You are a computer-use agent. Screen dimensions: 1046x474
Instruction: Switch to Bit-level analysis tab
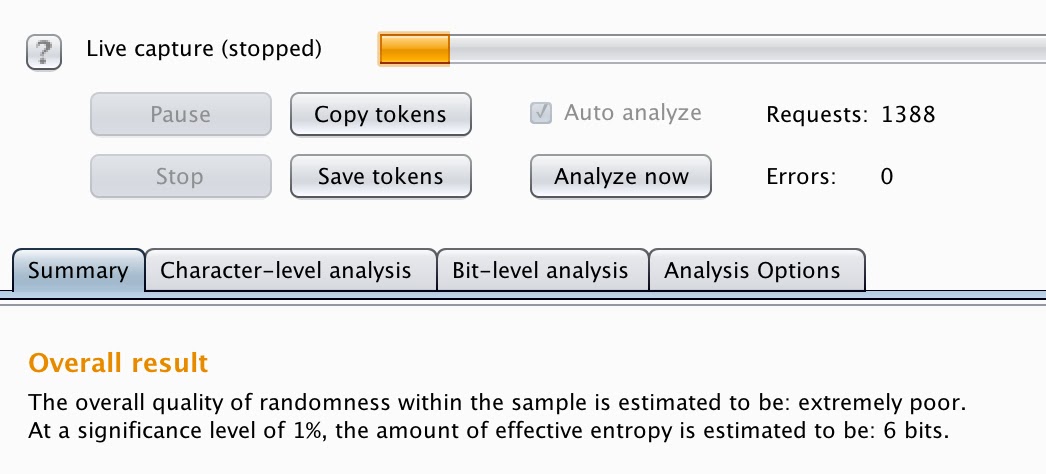click(x=540, y=271)
